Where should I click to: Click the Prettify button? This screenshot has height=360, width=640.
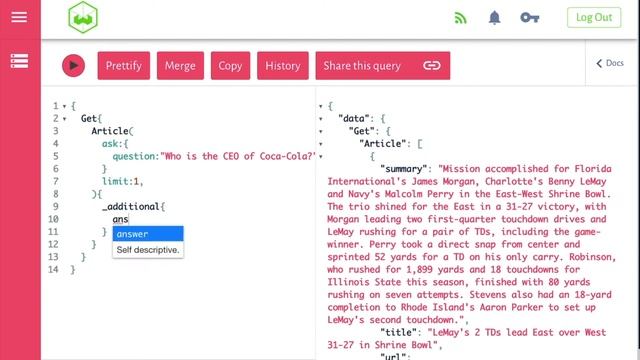tap(124, 66)
